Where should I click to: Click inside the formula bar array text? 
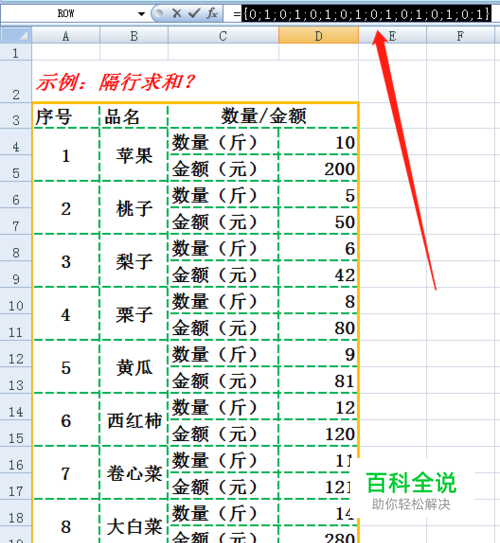tap(366, 14)
